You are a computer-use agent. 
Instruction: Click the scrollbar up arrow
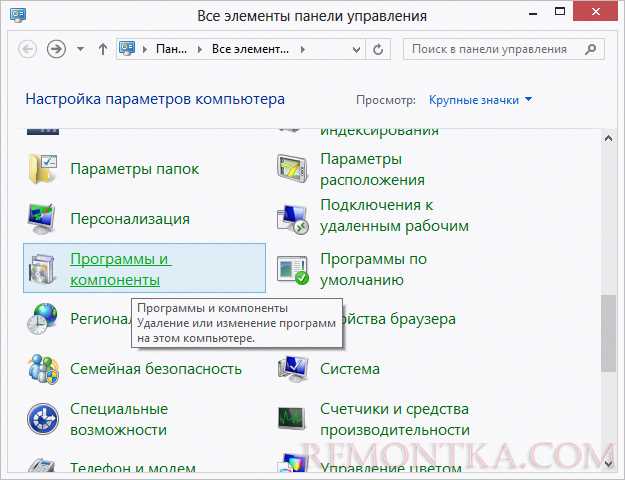tap(608, 138)
